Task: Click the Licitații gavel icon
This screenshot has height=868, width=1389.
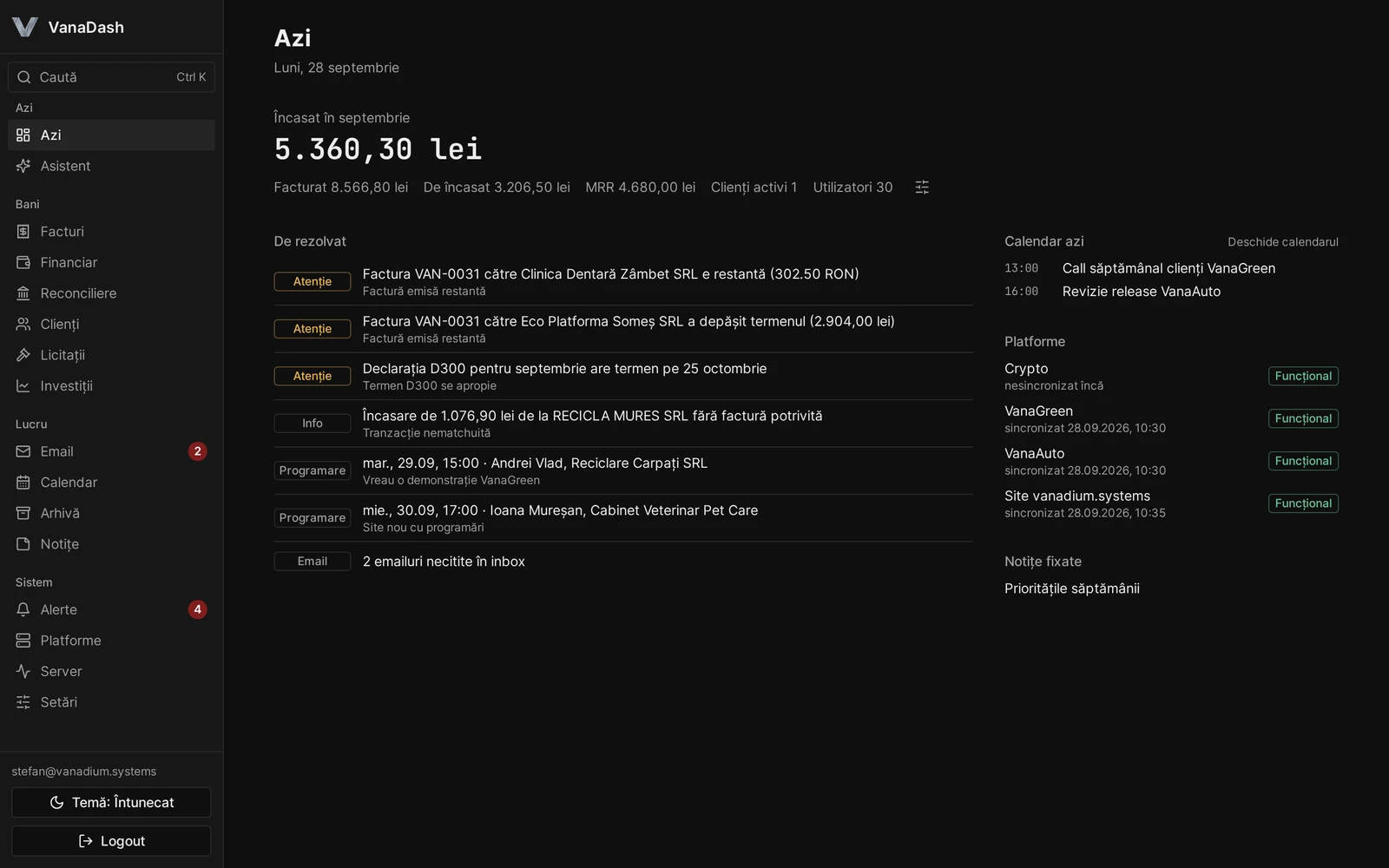Action: click(23, 355)
